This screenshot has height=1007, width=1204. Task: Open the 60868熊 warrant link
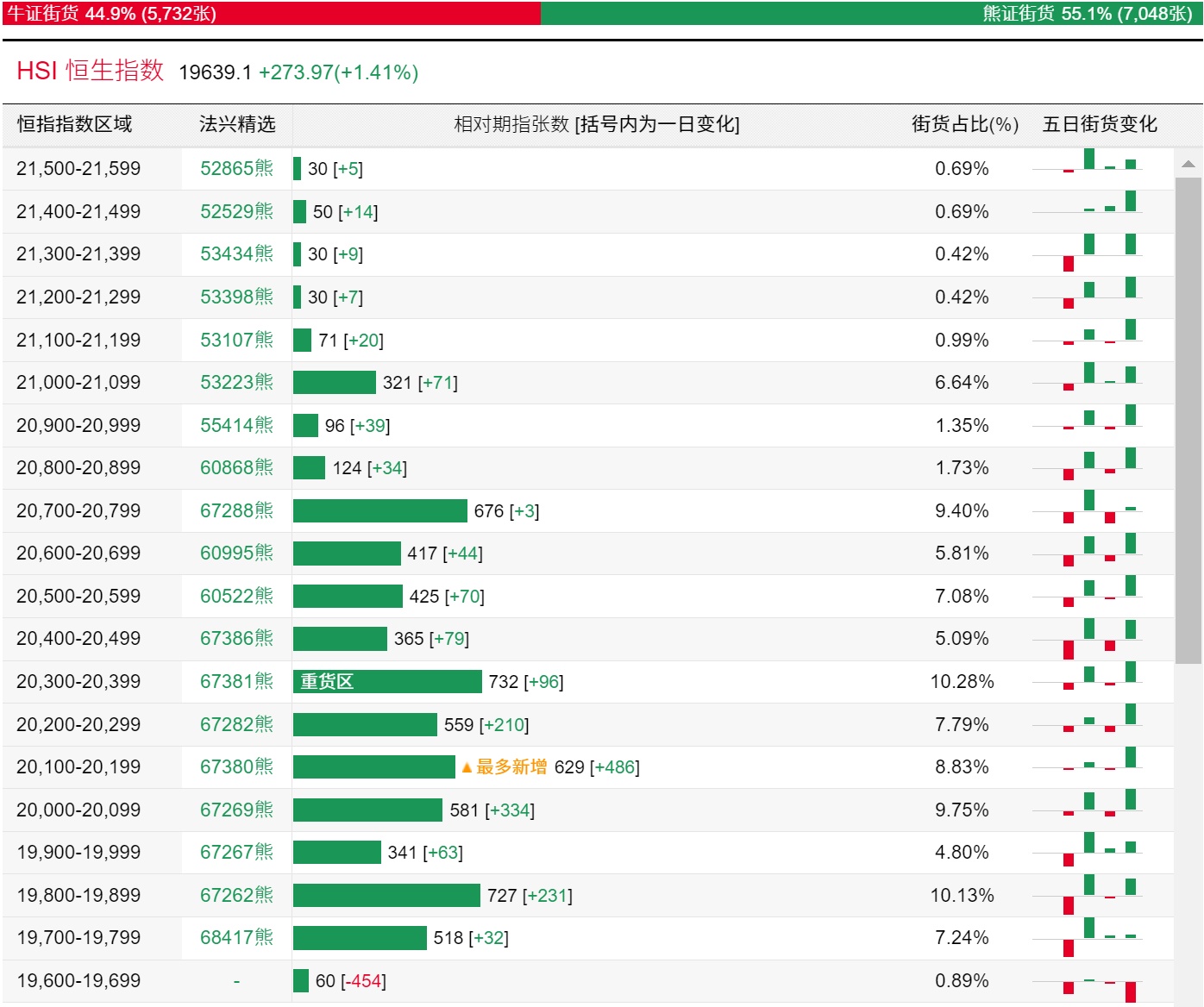(236, 468)
